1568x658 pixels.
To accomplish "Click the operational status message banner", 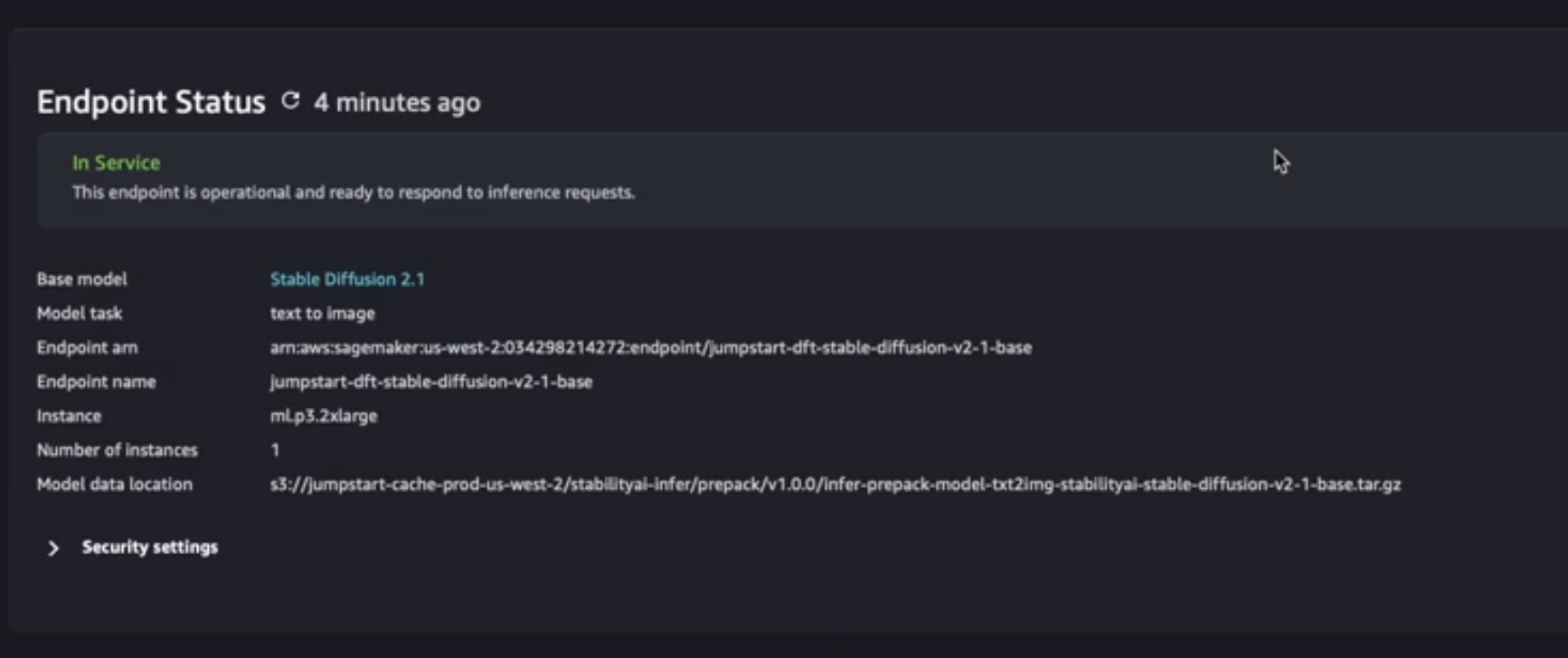I will (x=354, y=193).
